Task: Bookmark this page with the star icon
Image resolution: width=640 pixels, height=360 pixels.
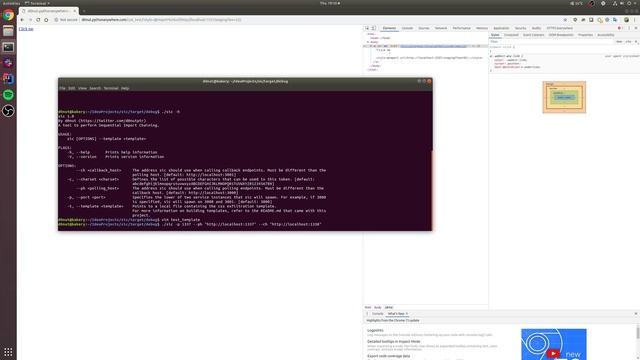Action: coord(565,20)
